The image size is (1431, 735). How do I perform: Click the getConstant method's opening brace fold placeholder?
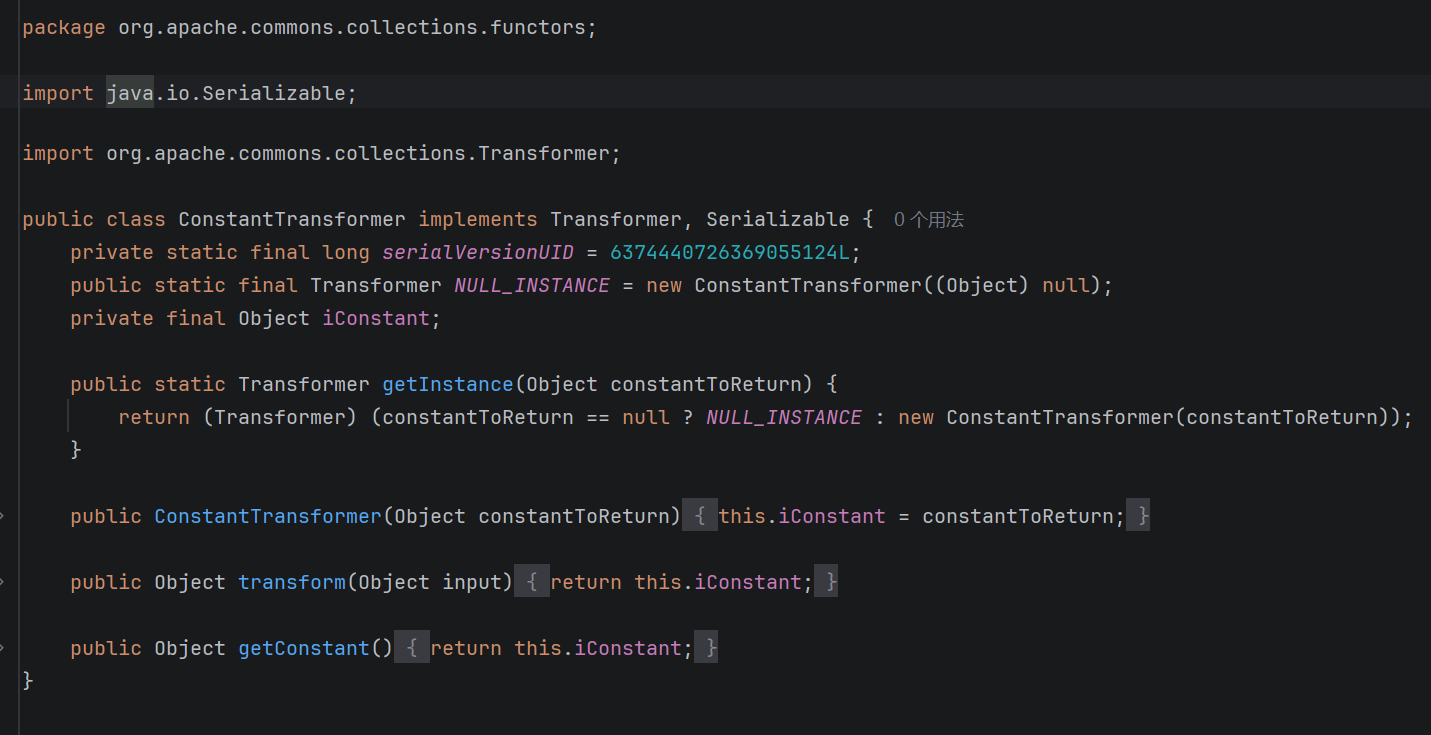pos(411,648)
